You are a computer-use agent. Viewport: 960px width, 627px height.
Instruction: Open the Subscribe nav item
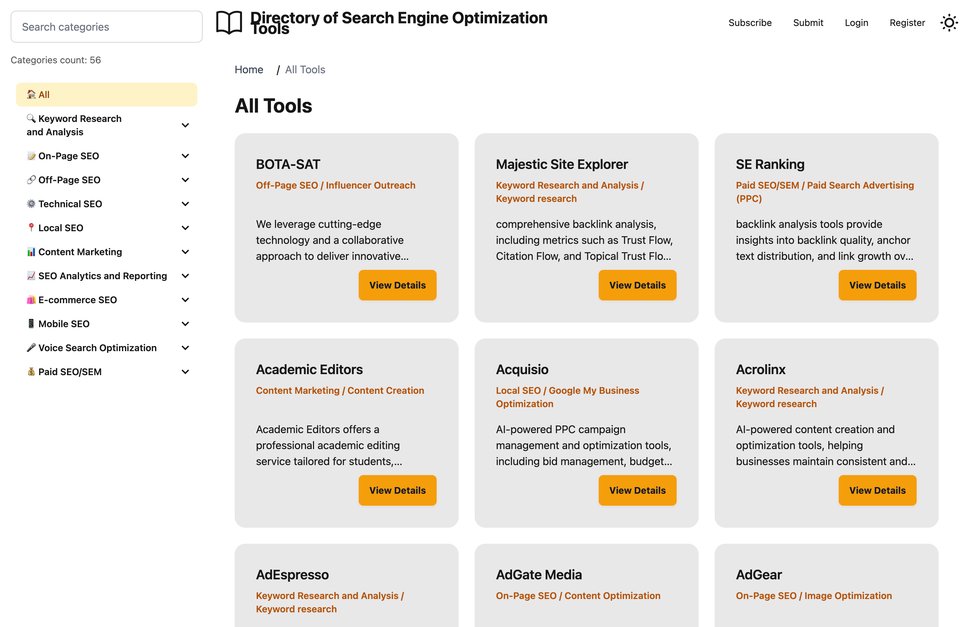750,23
